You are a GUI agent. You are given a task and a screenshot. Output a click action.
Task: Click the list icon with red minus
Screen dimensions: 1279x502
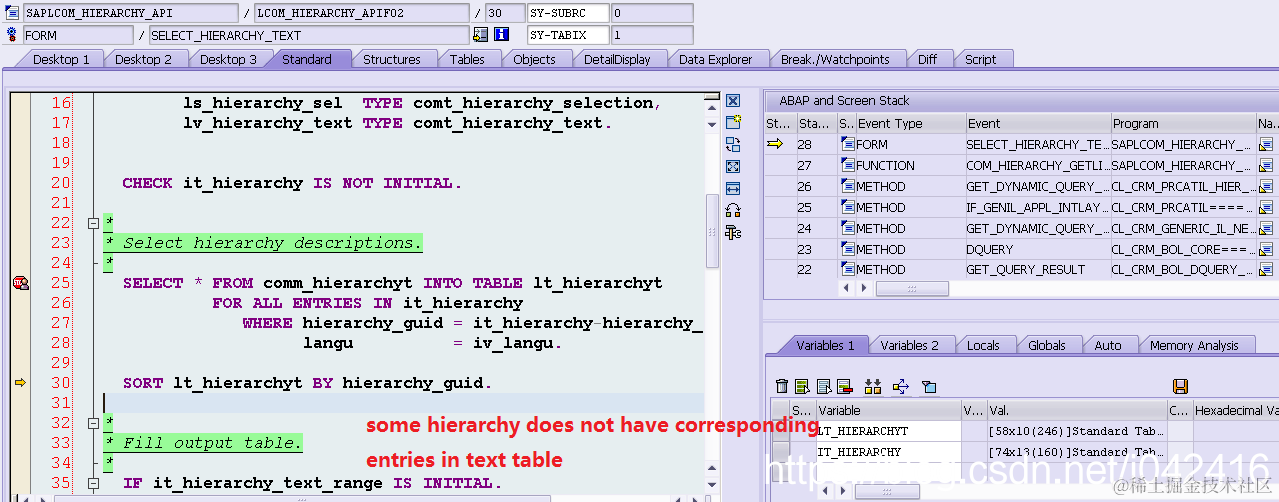tap(844, 386)
